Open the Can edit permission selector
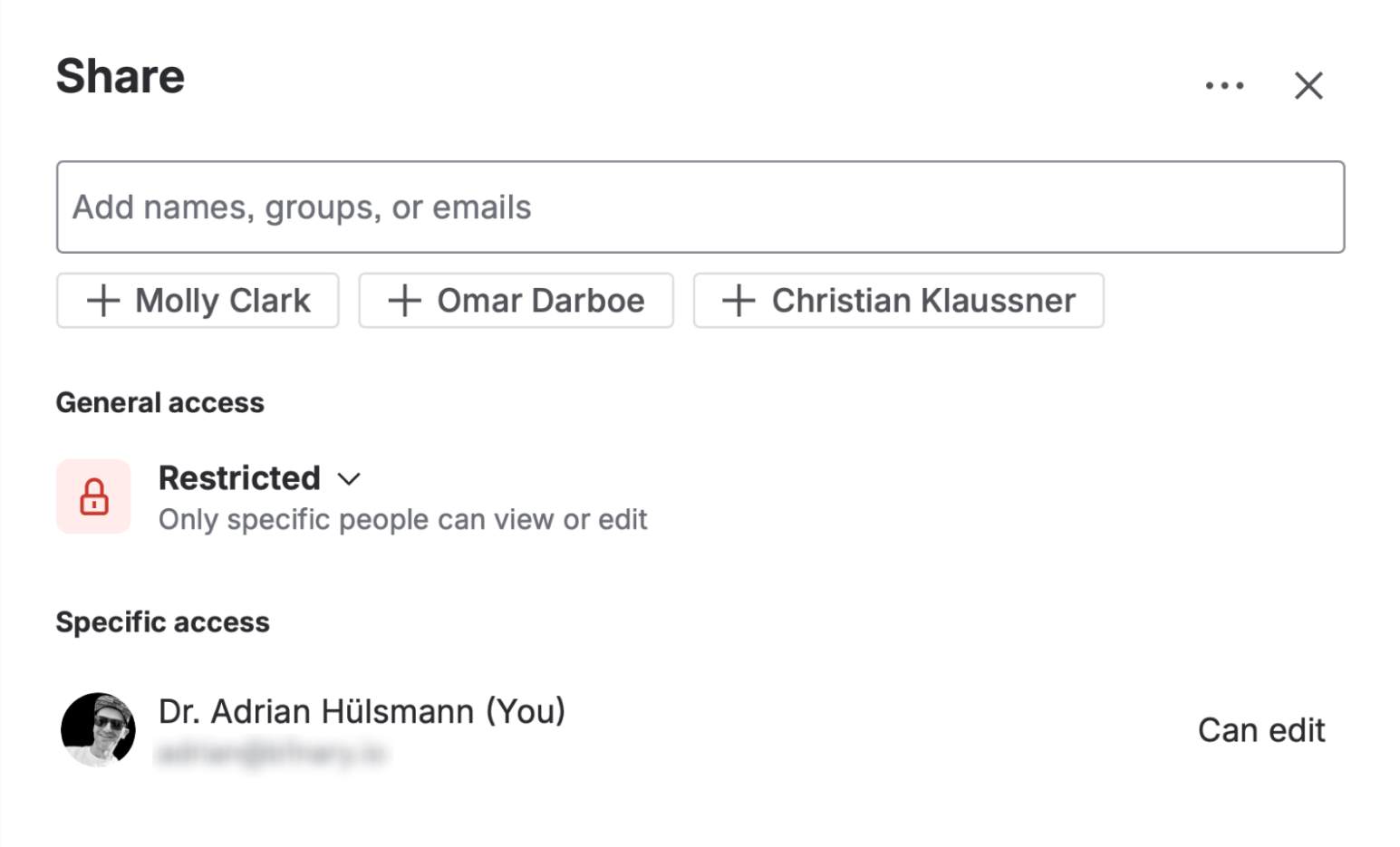The image size is (1400, 847). [x=1260, y=730]
